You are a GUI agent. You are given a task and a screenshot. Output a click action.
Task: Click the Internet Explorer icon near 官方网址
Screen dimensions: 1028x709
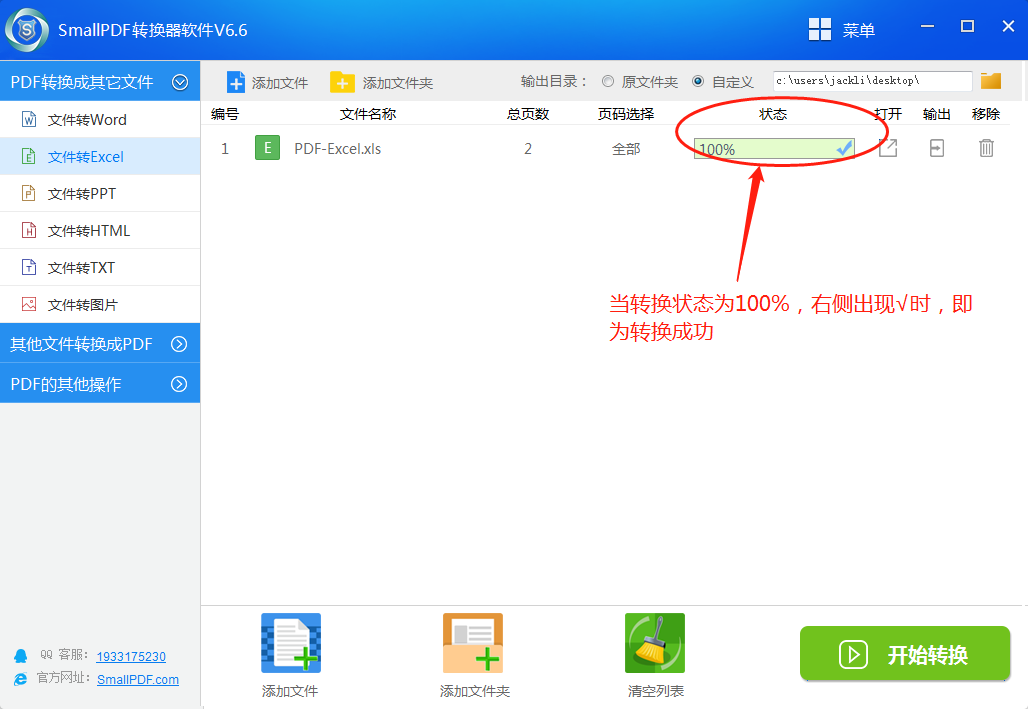pyautogui.click(x=20, y=679)
